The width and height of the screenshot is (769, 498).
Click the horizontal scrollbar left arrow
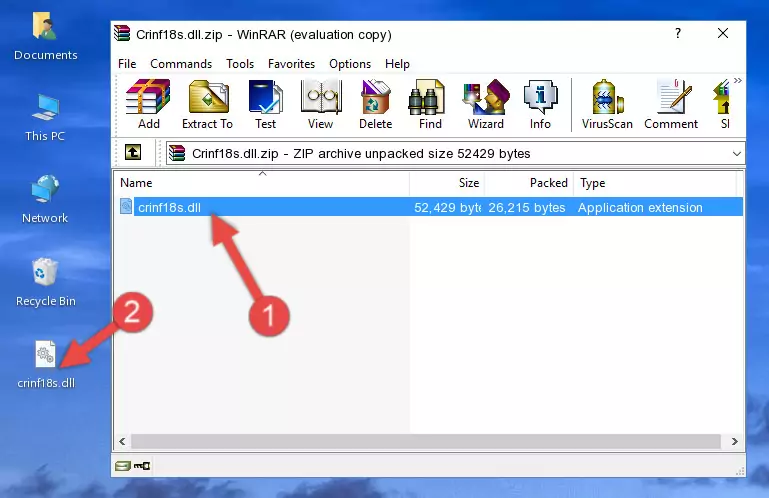[x=122, y=441]
